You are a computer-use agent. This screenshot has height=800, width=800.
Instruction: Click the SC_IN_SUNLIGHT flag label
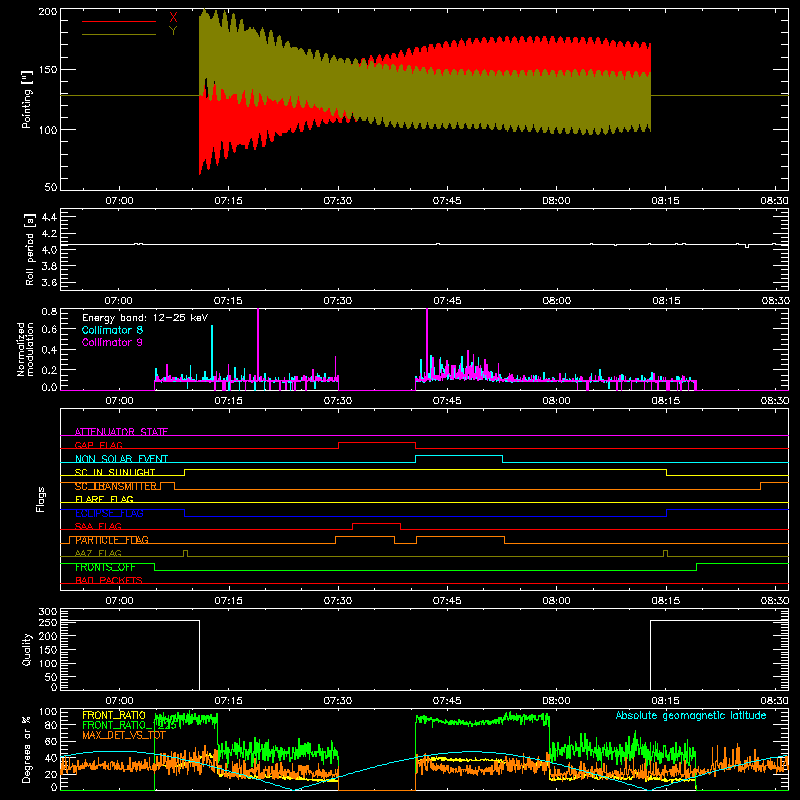115,472
